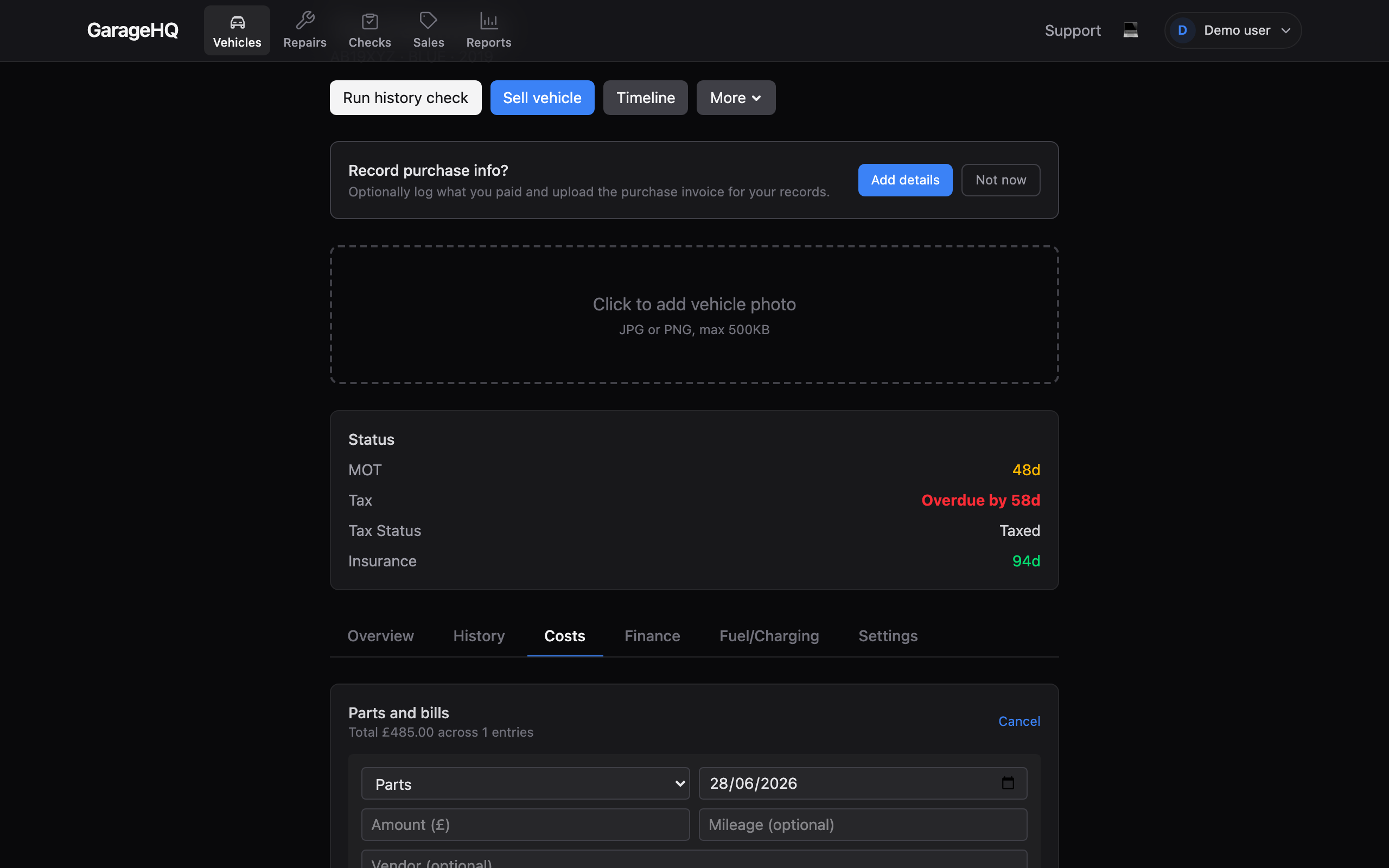Open the Timeline button
The image size is (1389, 868).
tap(645, 98)
